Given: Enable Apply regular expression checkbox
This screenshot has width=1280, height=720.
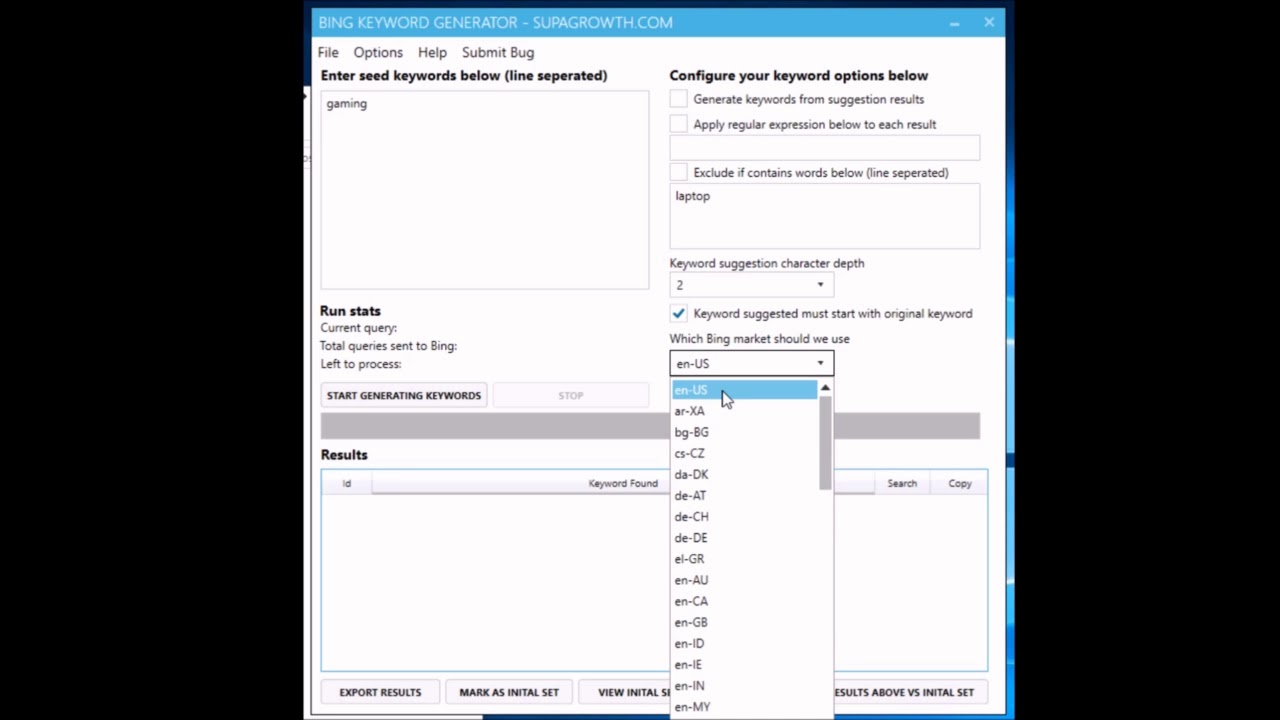Looking at the screenshot, I should point(679,124).
